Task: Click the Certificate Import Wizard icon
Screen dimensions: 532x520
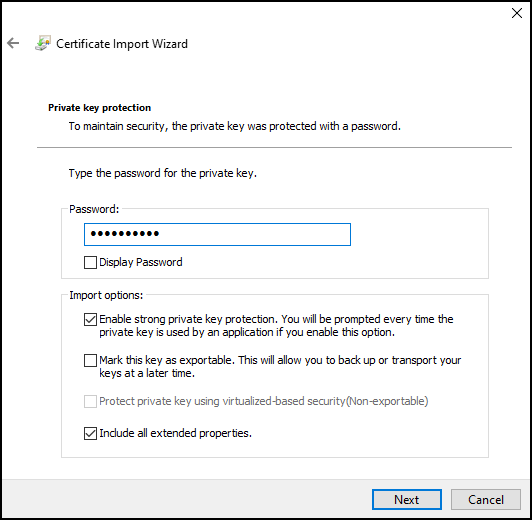Action: (x=43, y=43)
